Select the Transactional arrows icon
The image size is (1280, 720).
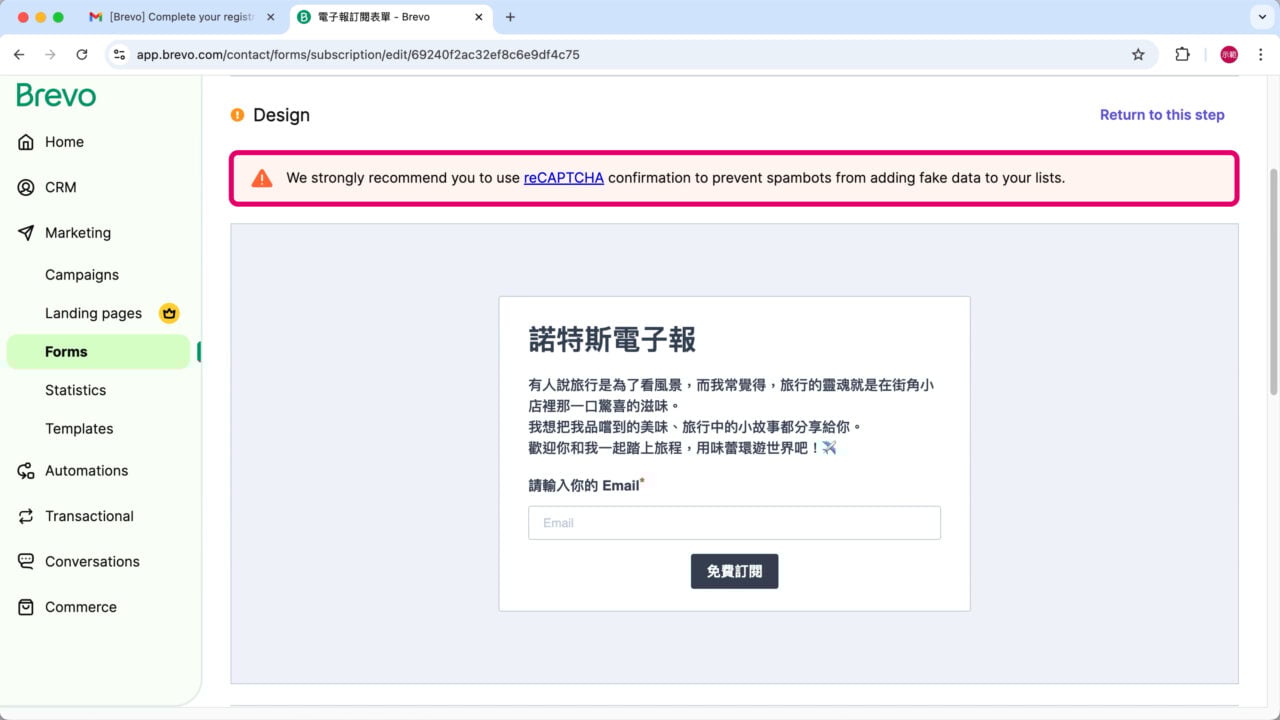(24, 516)
